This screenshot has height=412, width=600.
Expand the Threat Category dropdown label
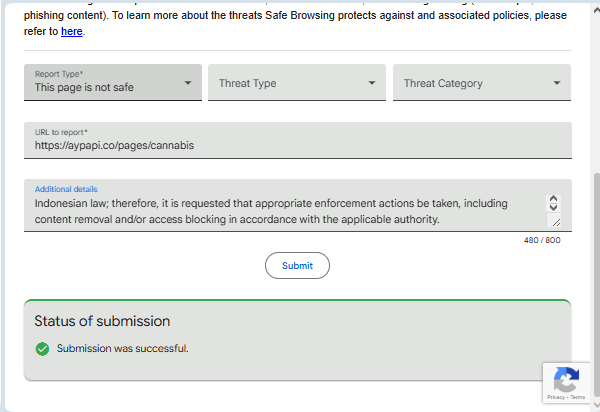(443, 83)
